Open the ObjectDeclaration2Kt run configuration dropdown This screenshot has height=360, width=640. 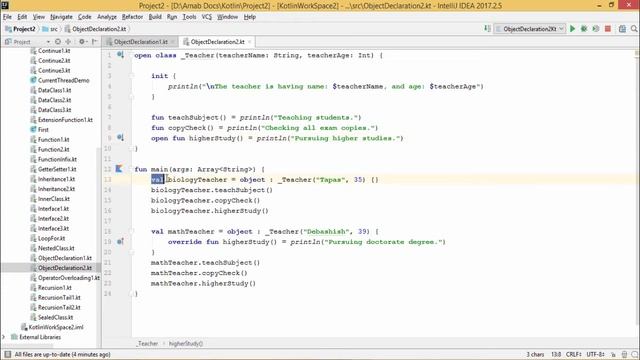[530, 29]
